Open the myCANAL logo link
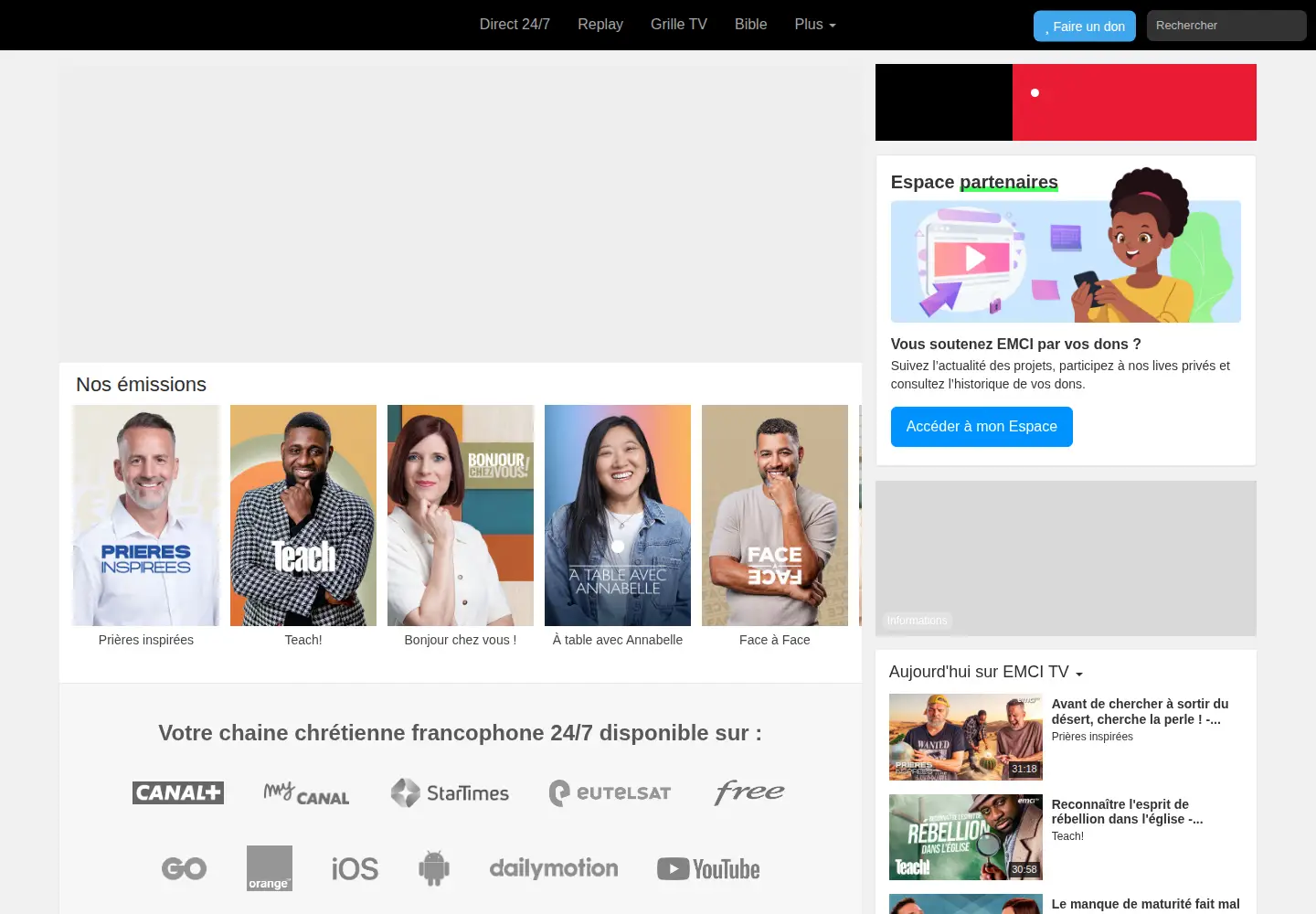The width and height of the screenshot is (1316, 914). coord(306,793)
